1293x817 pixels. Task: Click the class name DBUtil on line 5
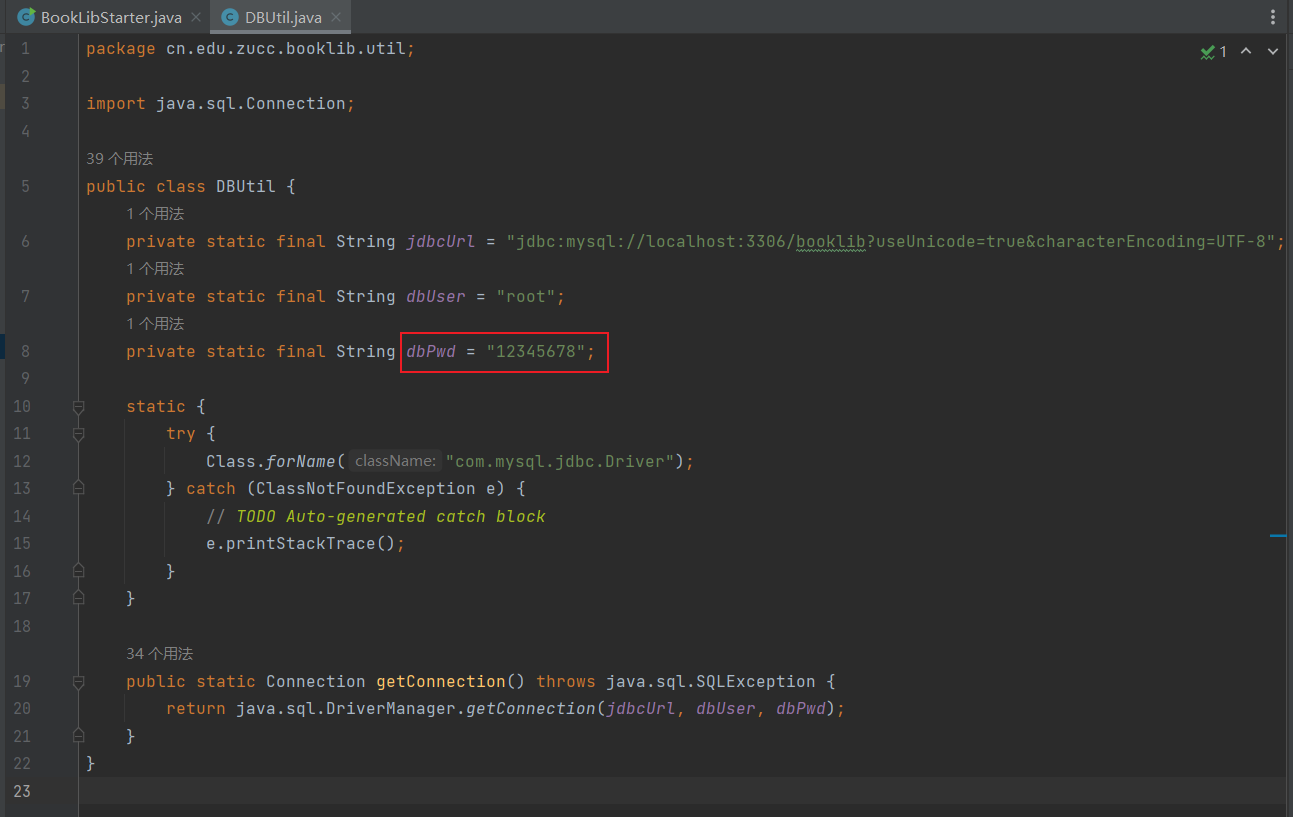(246, 186)
